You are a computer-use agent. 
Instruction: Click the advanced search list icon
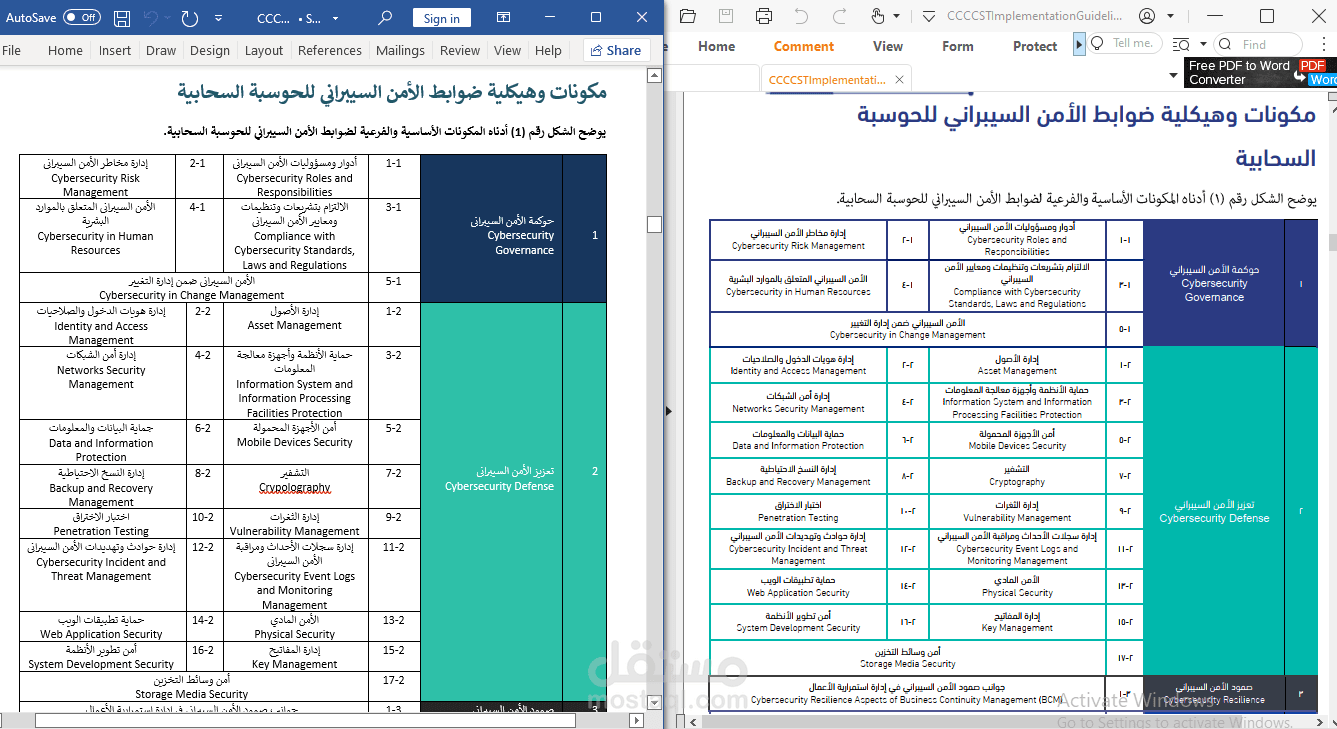(x=1180, y=44)
